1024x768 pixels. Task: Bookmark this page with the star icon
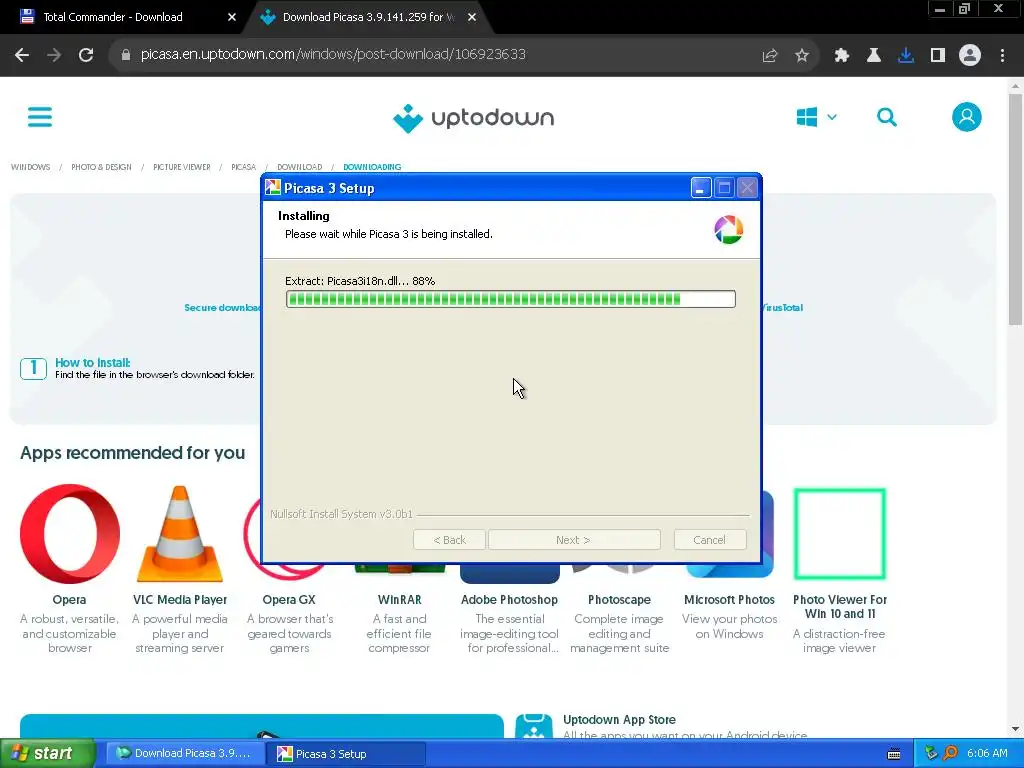point(802,56)
